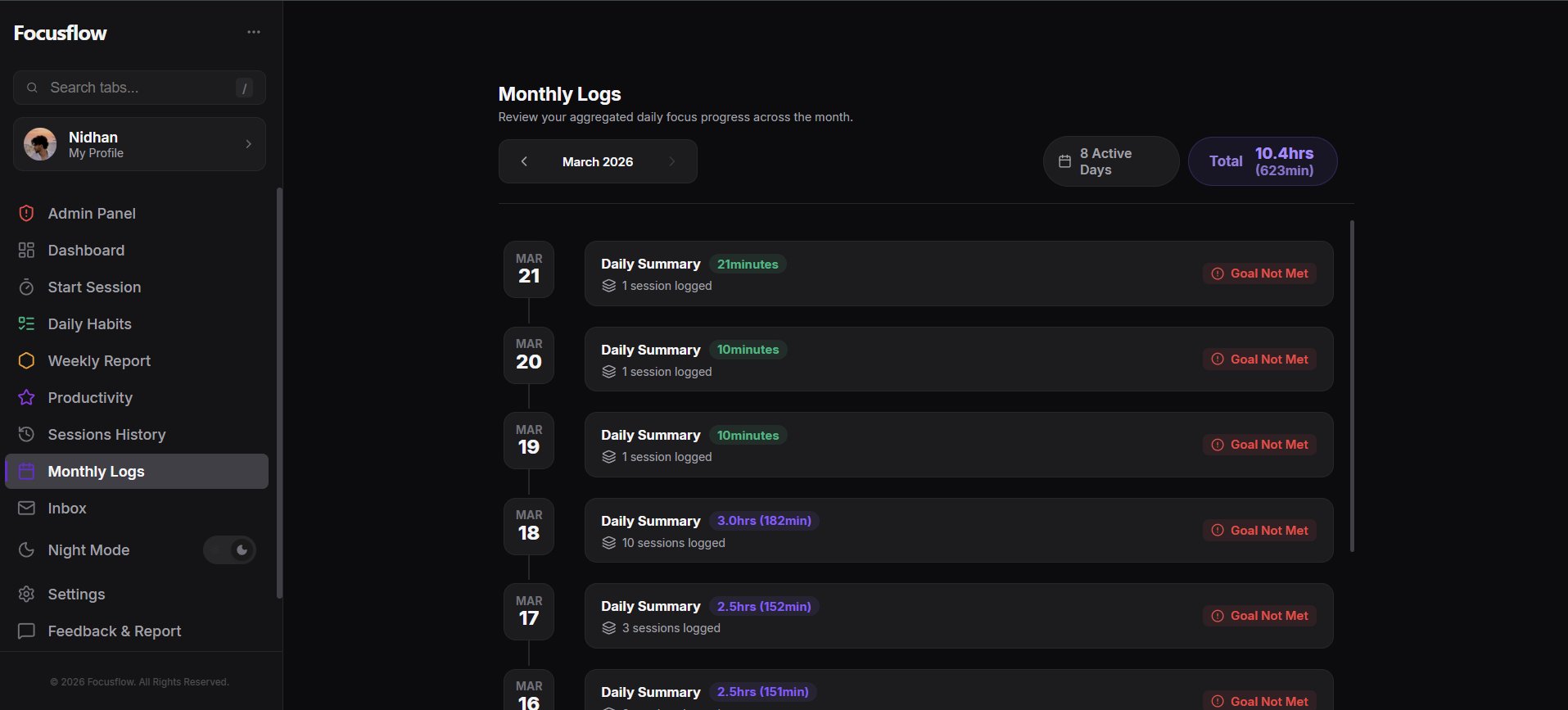Click the Admin Panel shield icon
This screenshot has height=710, width=1568.
pos(26,214)
